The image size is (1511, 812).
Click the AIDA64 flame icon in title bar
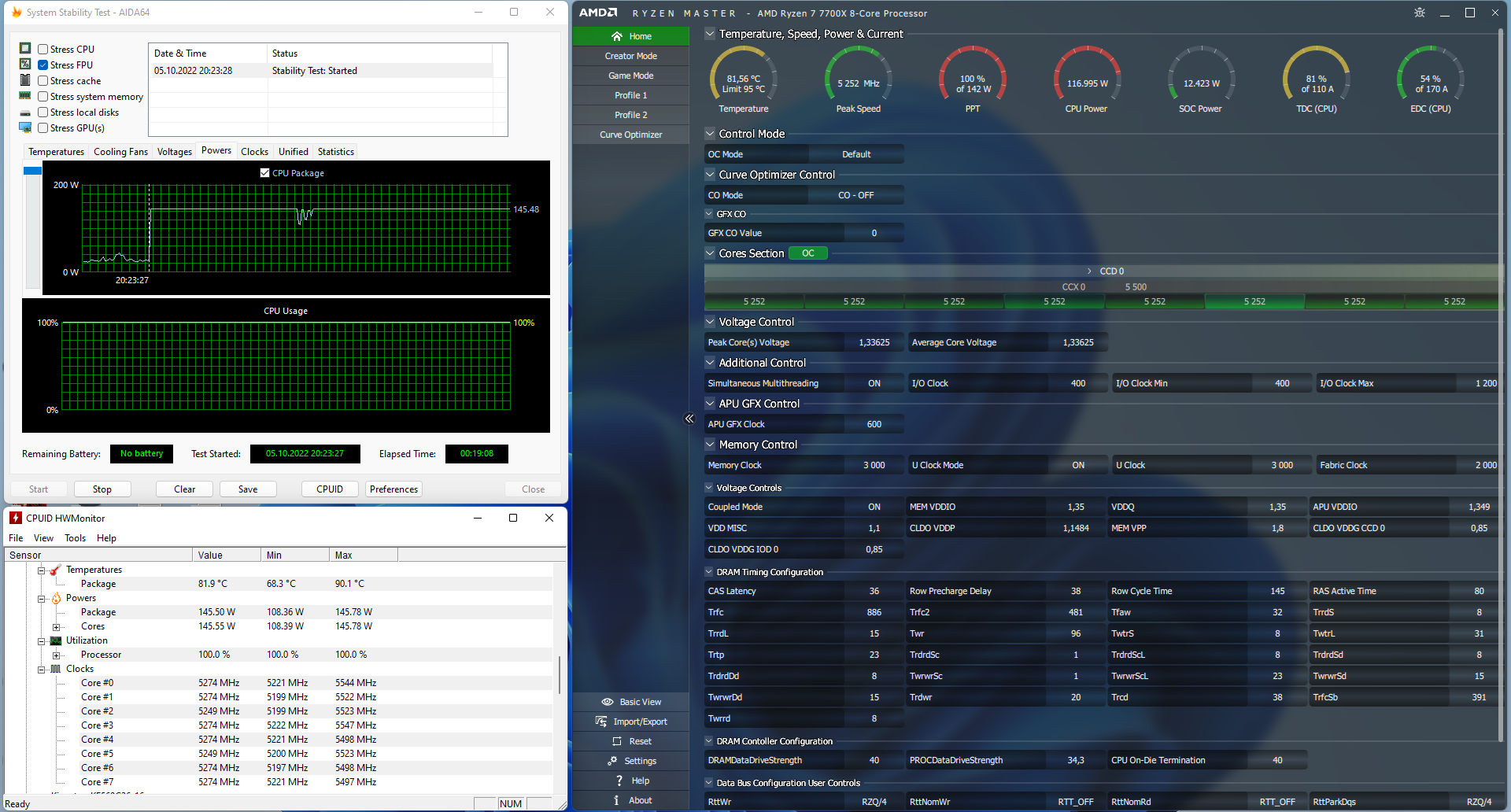(x=17, y=12)
